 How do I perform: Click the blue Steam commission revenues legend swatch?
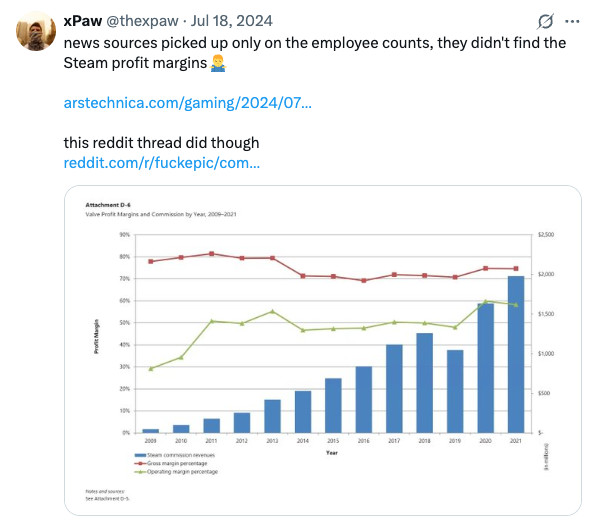tap(140, 455)
